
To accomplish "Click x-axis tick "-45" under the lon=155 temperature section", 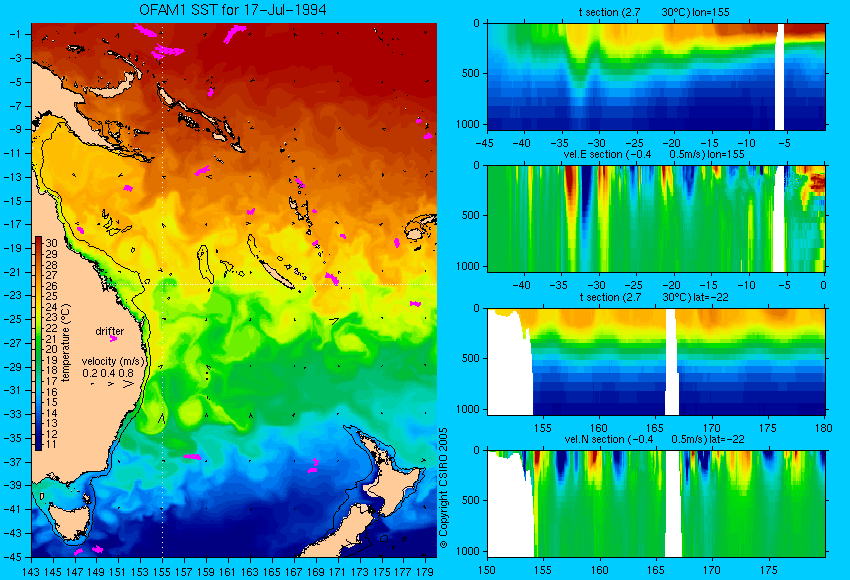I will coord(484,144).
